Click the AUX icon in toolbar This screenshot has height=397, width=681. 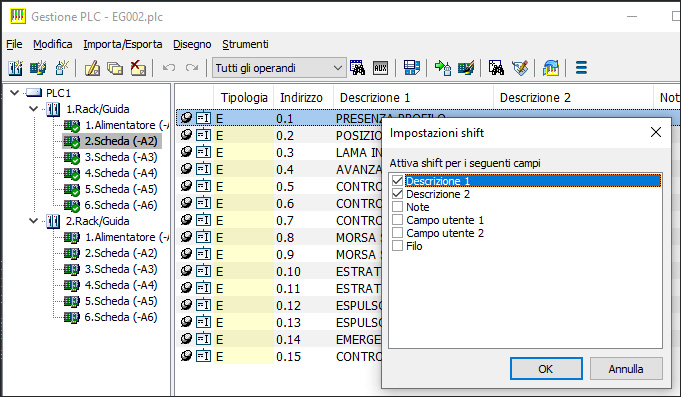point(380,68)
